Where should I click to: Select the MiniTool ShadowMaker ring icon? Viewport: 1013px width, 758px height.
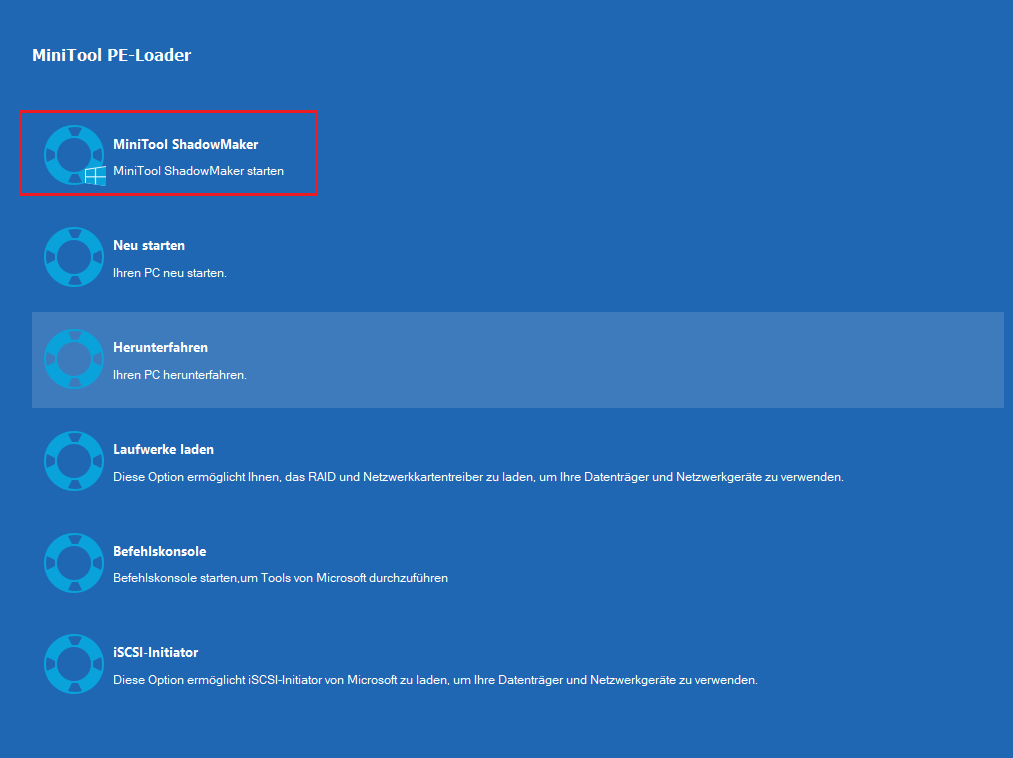pos(73,155)
